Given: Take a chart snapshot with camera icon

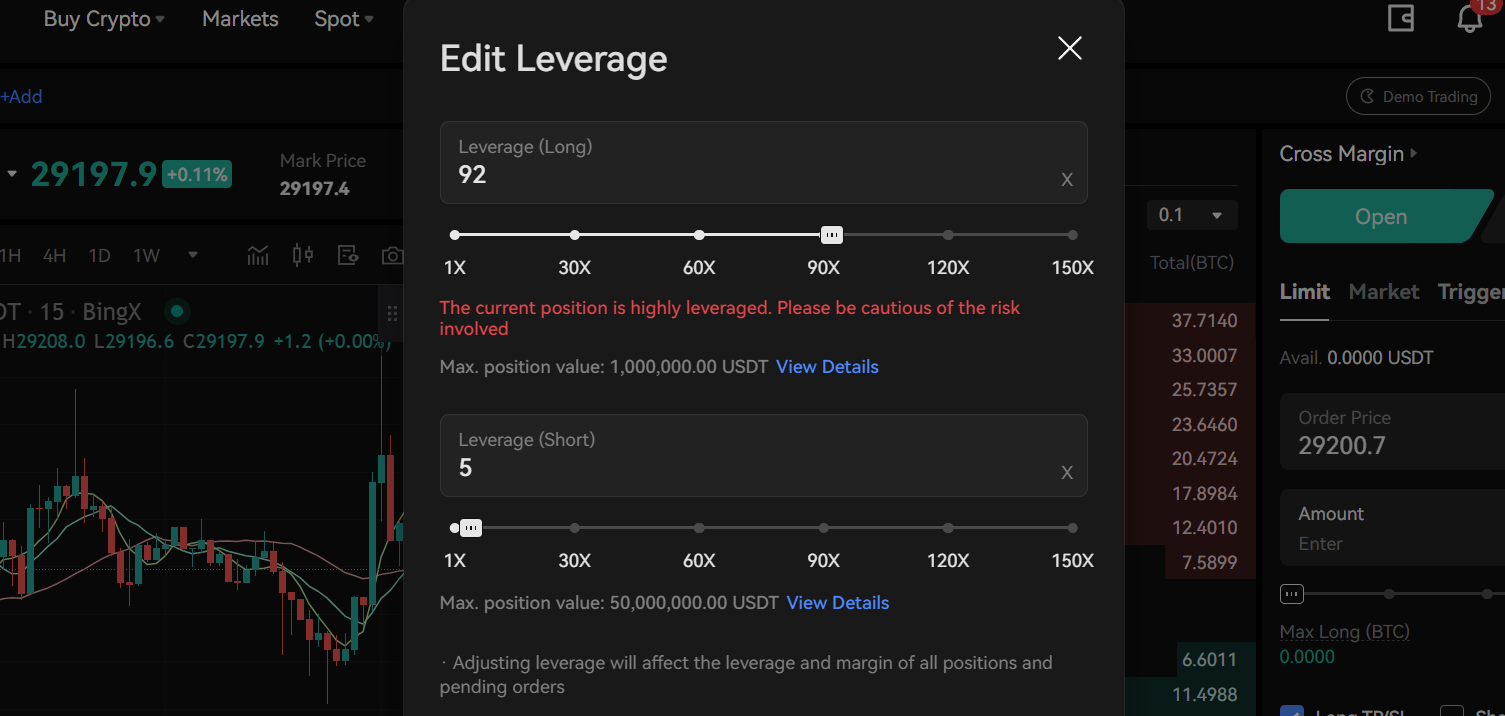Looking at the screenshot, I should tap(392, 256).
